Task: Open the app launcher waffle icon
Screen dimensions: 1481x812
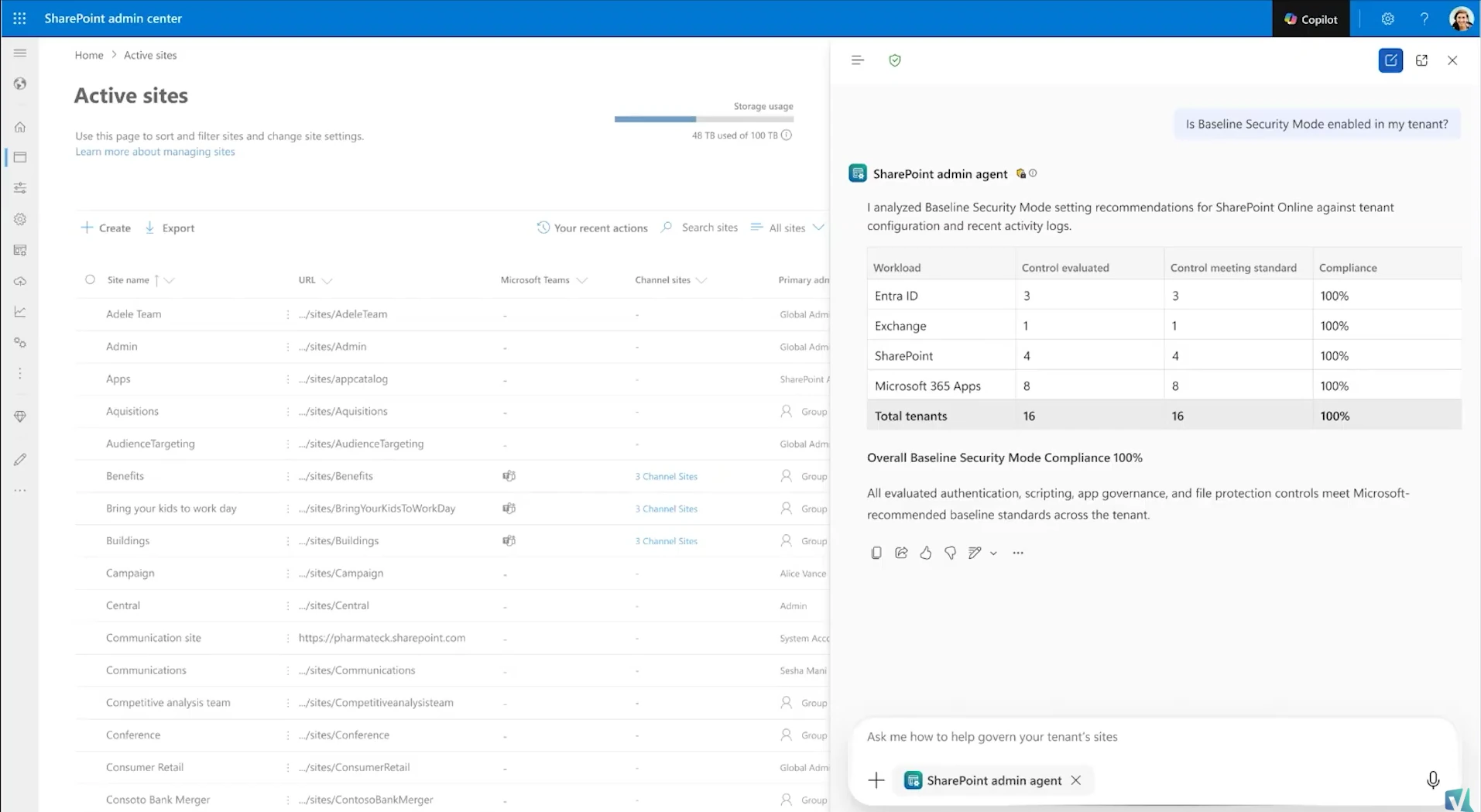Action: 19,19
